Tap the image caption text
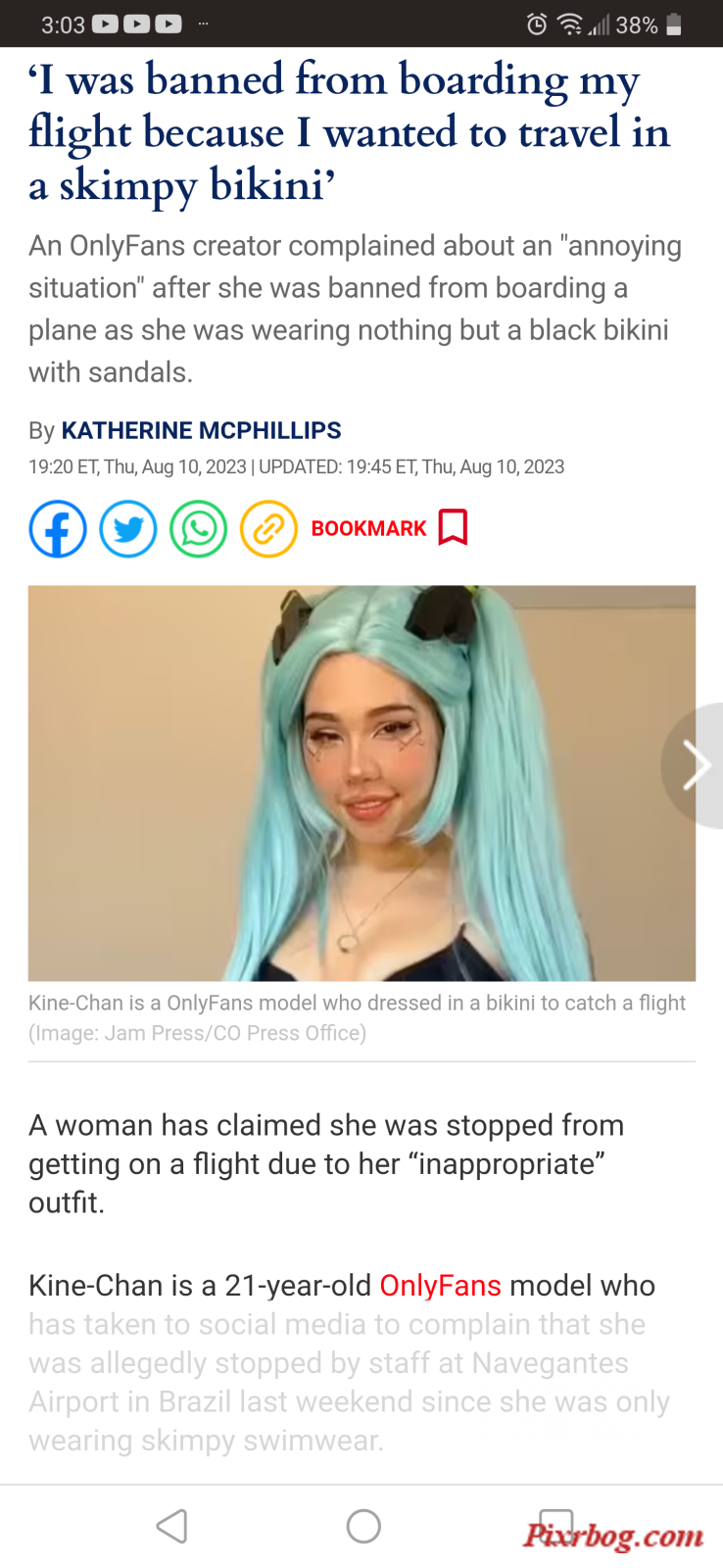The image size is (723, 1568). [357, 1017]
